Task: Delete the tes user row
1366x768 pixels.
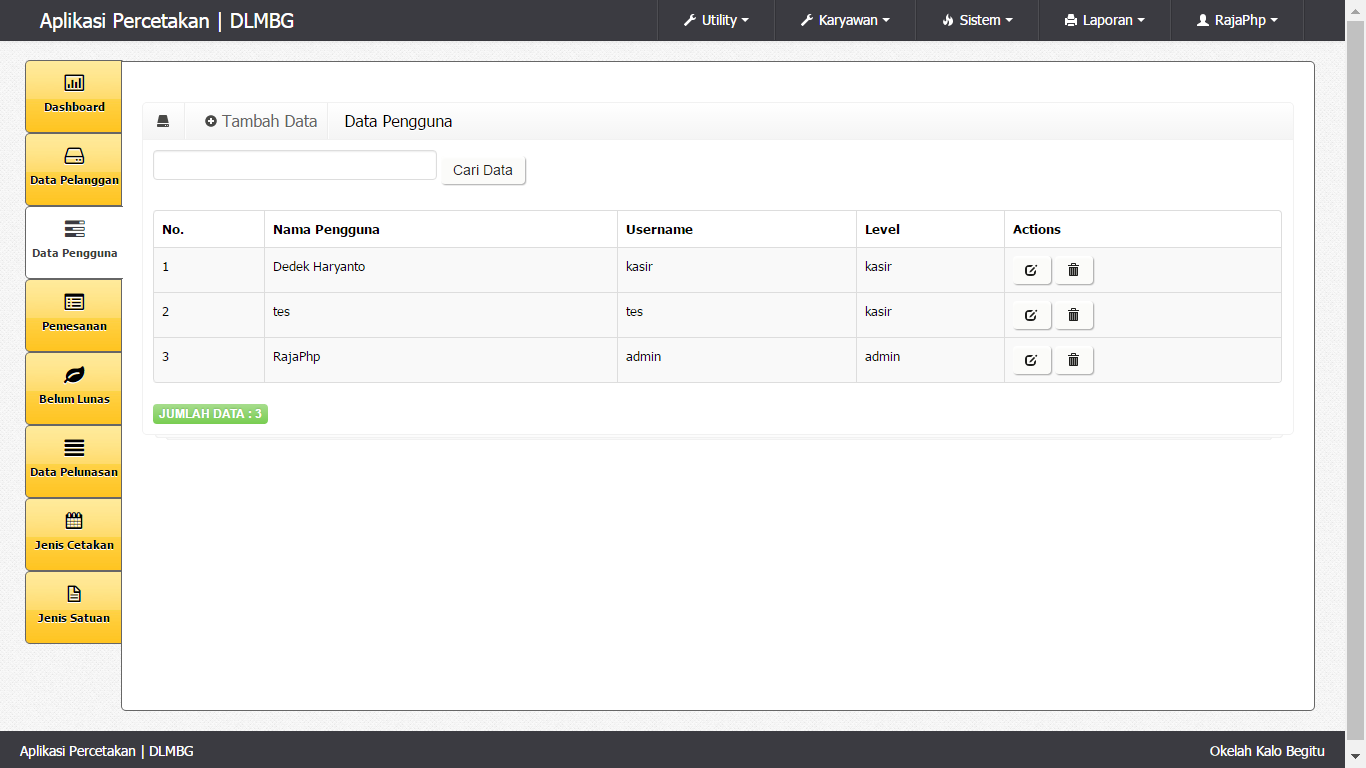Action: (1074, 315)
